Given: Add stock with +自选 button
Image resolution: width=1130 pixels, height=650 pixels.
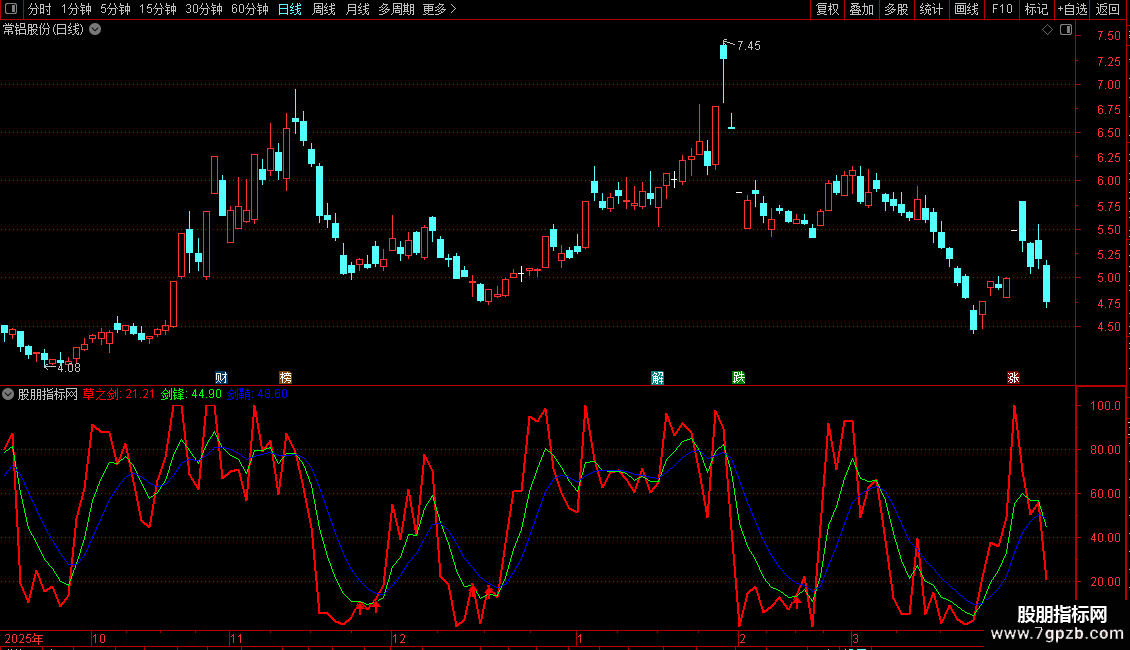Looking at the screenshot, I should [x=1072, y=9].
